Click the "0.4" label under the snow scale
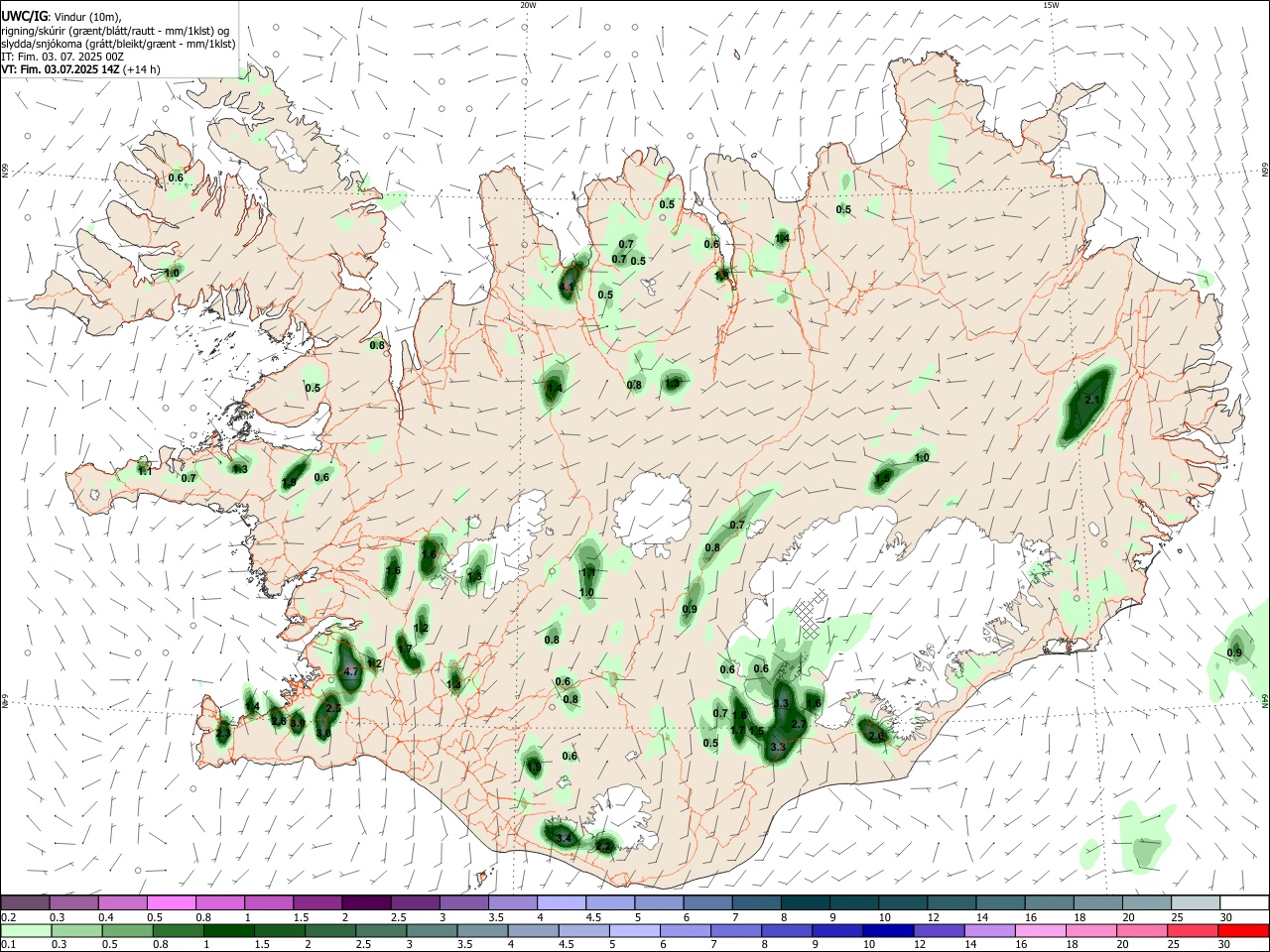1270x952 pixels. (105, 917)
